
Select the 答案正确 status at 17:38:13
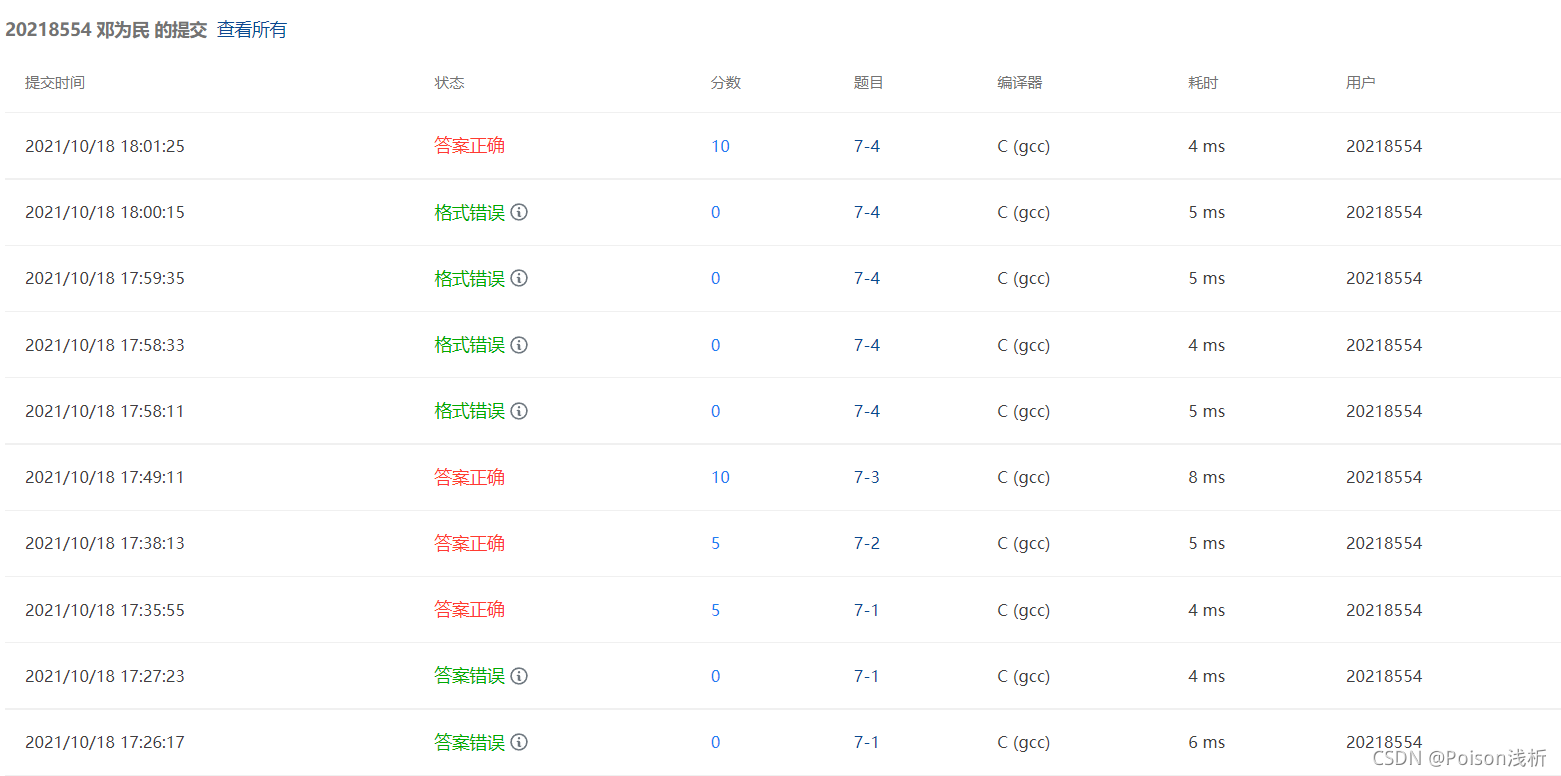click(x=469, y=543)
